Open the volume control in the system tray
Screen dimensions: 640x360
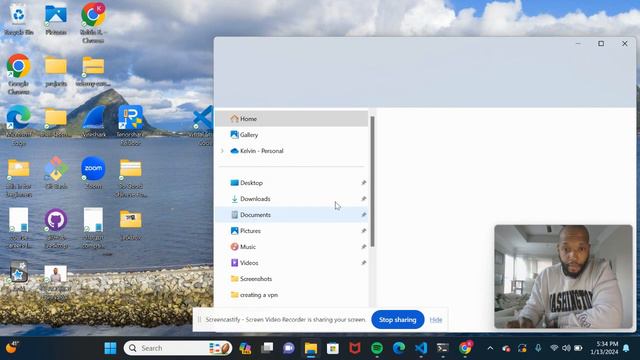[566, 348]
